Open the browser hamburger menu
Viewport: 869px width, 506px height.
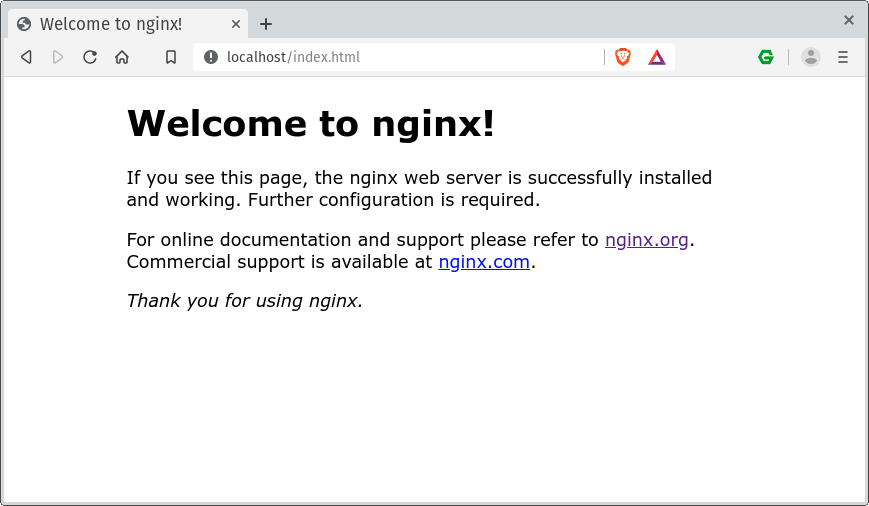coord(843,57)
